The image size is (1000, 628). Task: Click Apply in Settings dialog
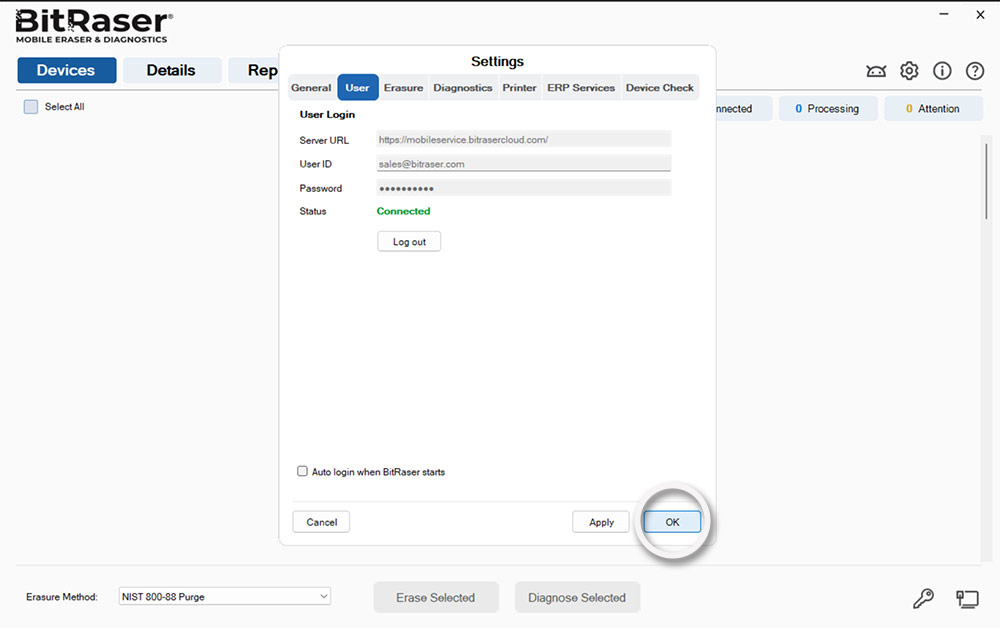click(x=601, y=522)
